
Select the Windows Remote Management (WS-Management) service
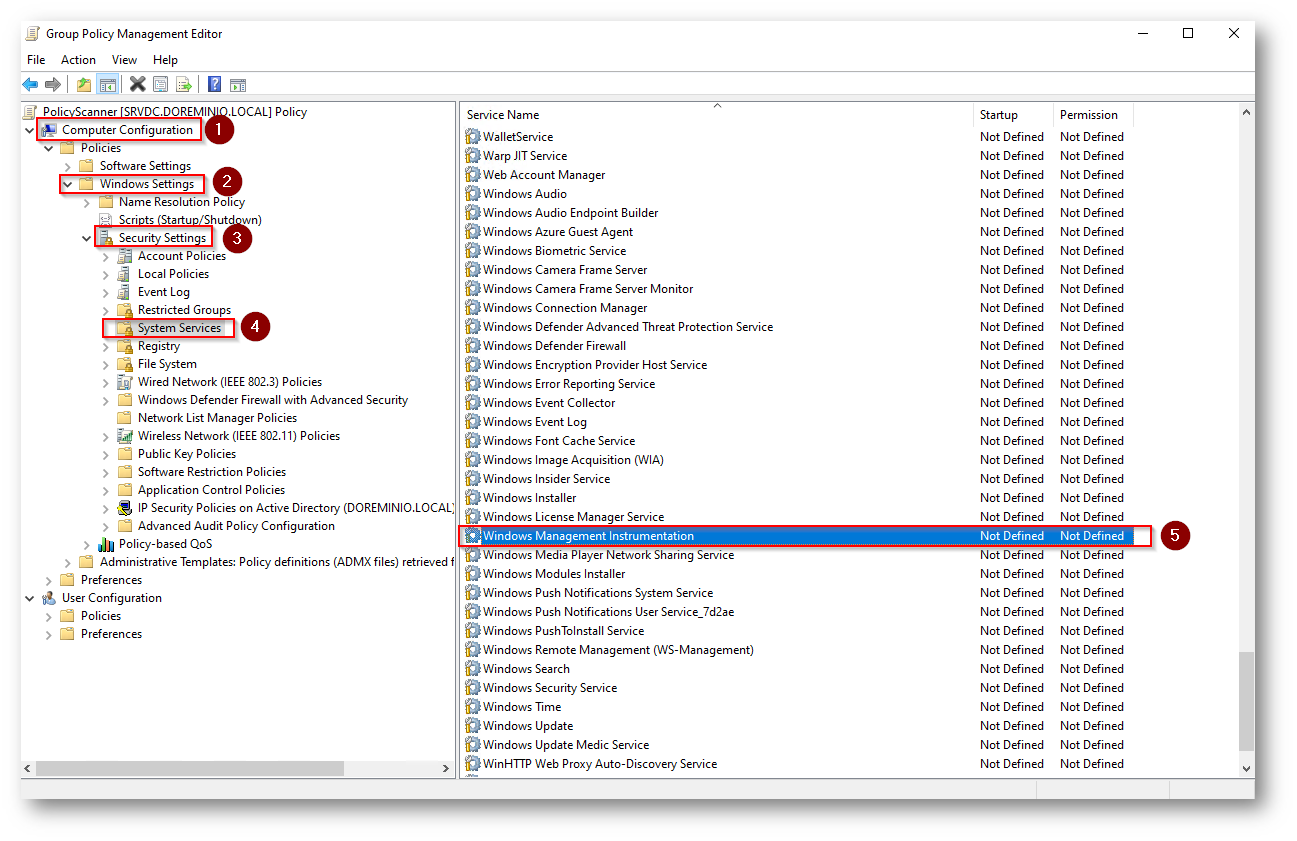[x=618, y=650]
